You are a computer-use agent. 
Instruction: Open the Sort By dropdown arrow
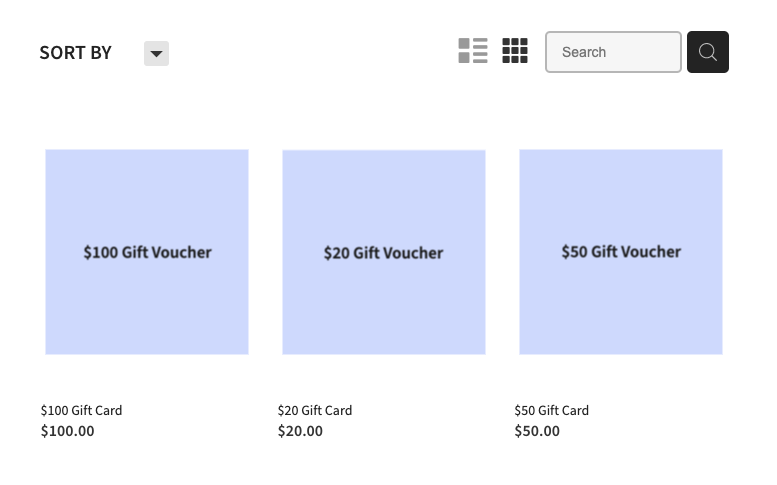coord(157,54)
